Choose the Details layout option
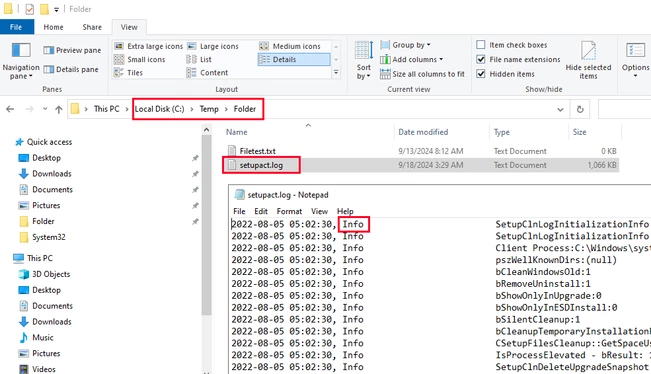This screenshot has height=374, width=651. (x=294, y=59)
